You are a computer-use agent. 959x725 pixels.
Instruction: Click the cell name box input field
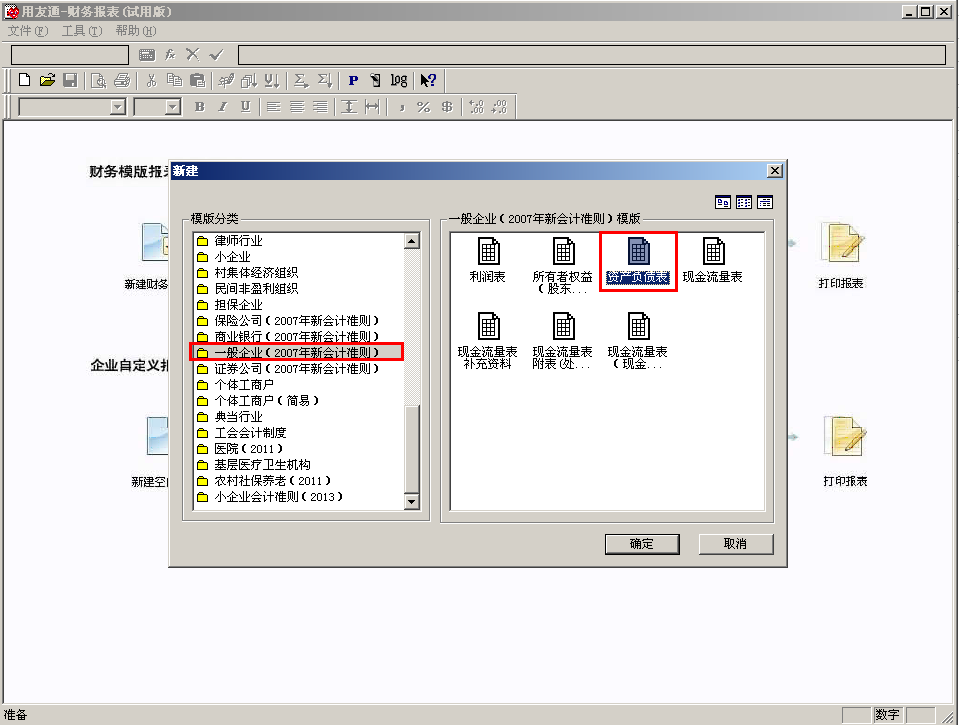(x=70, y=55)
